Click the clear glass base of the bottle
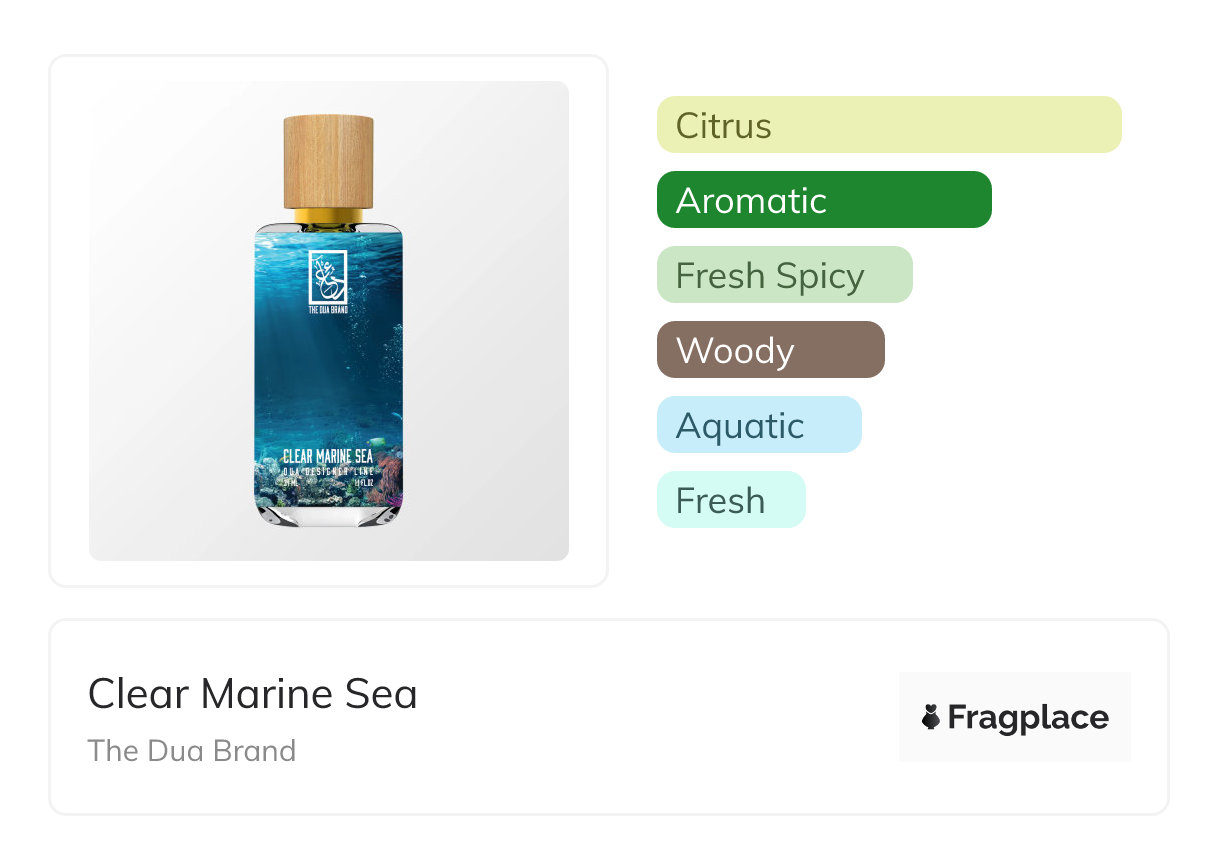The height and width of the screenshot is (864, 1218). 328,515
